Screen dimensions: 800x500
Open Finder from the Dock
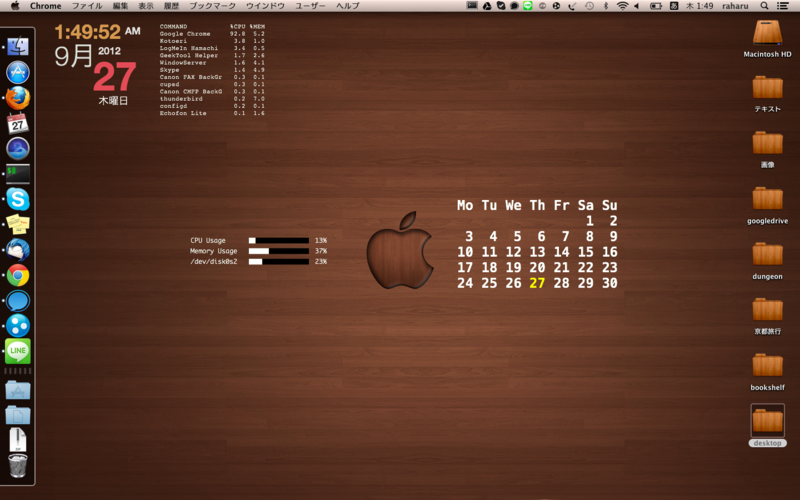[17, 46]
